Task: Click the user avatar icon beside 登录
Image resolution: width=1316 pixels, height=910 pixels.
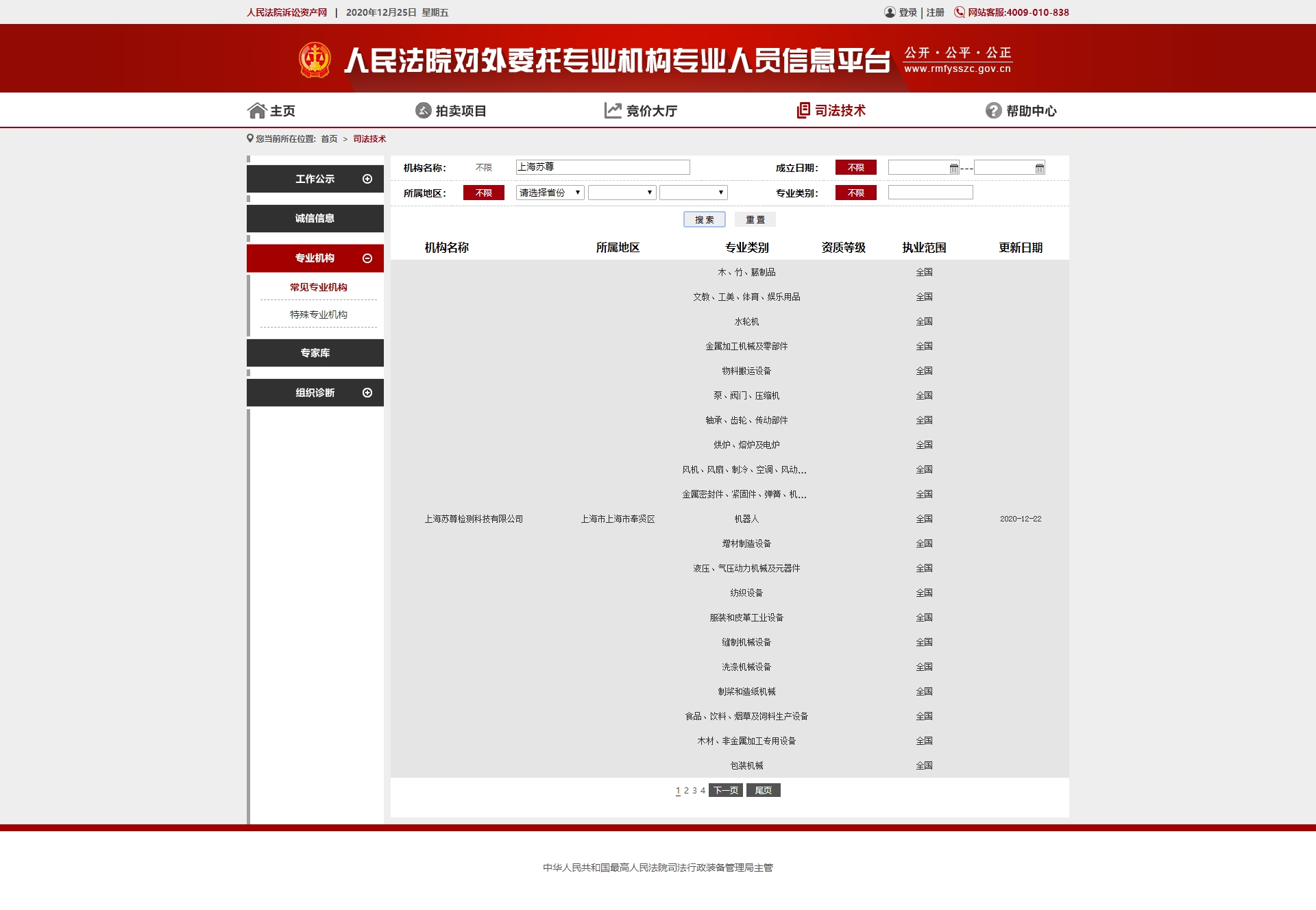Action: point(890,12)
